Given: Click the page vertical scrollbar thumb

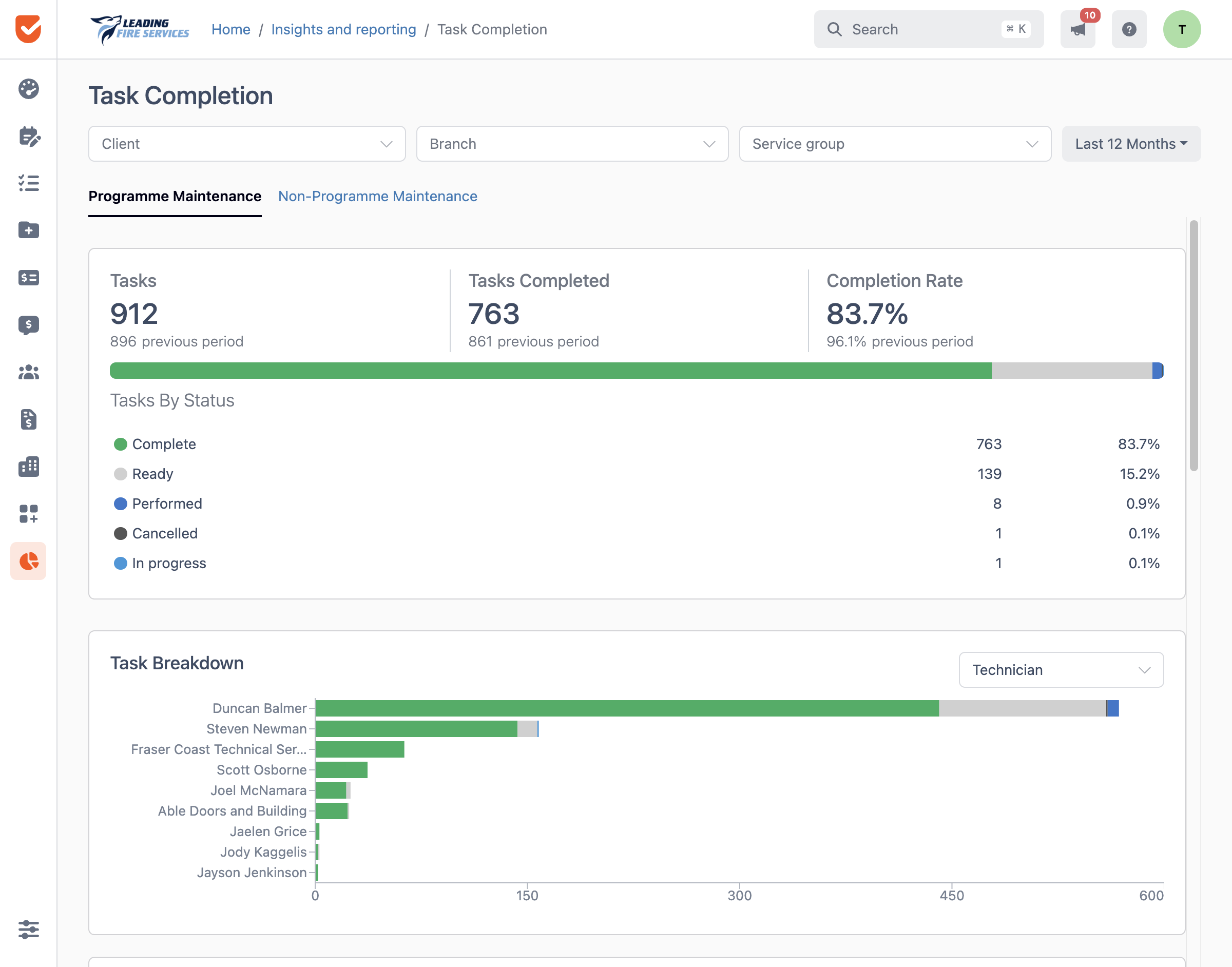Looking at the screenshot, I should (1193, 345).
